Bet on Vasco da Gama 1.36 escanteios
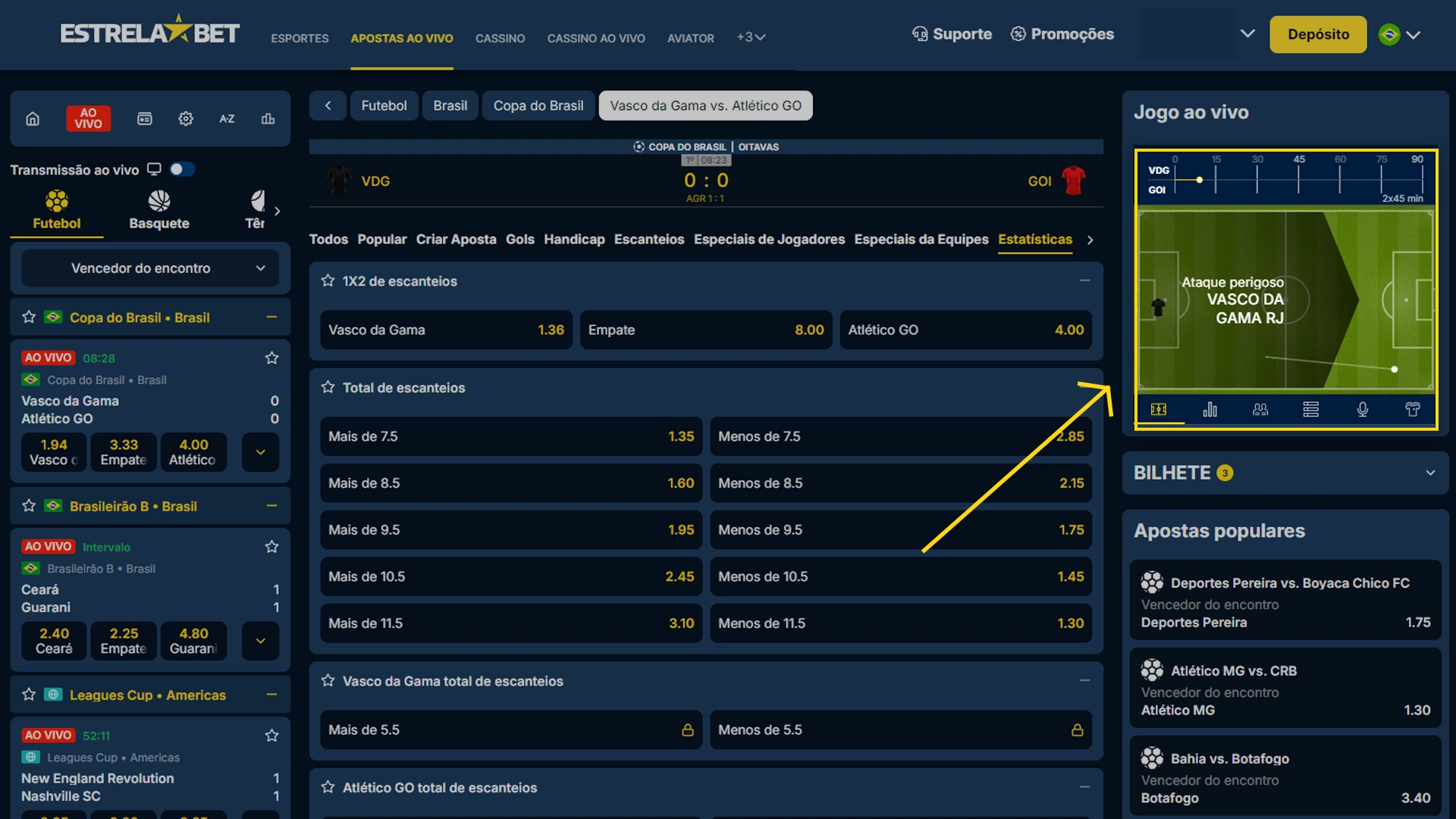The height and width of the screenshot is (819, 1456). [446, 330]
